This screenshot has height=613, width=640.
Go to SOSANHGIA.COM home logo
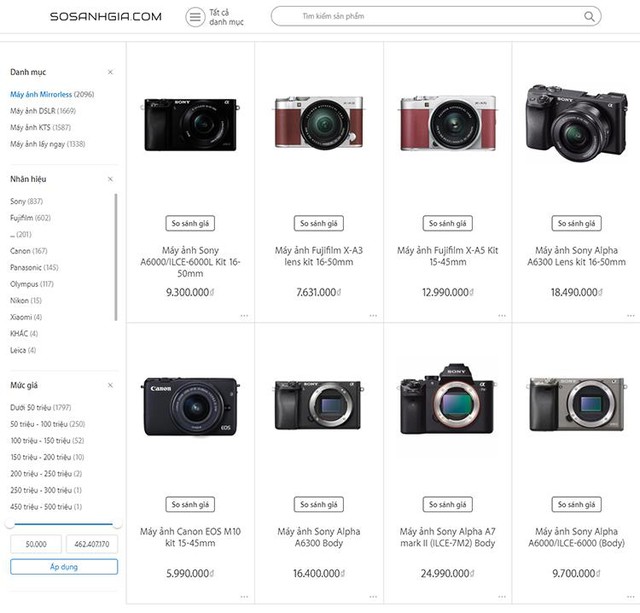106,17
